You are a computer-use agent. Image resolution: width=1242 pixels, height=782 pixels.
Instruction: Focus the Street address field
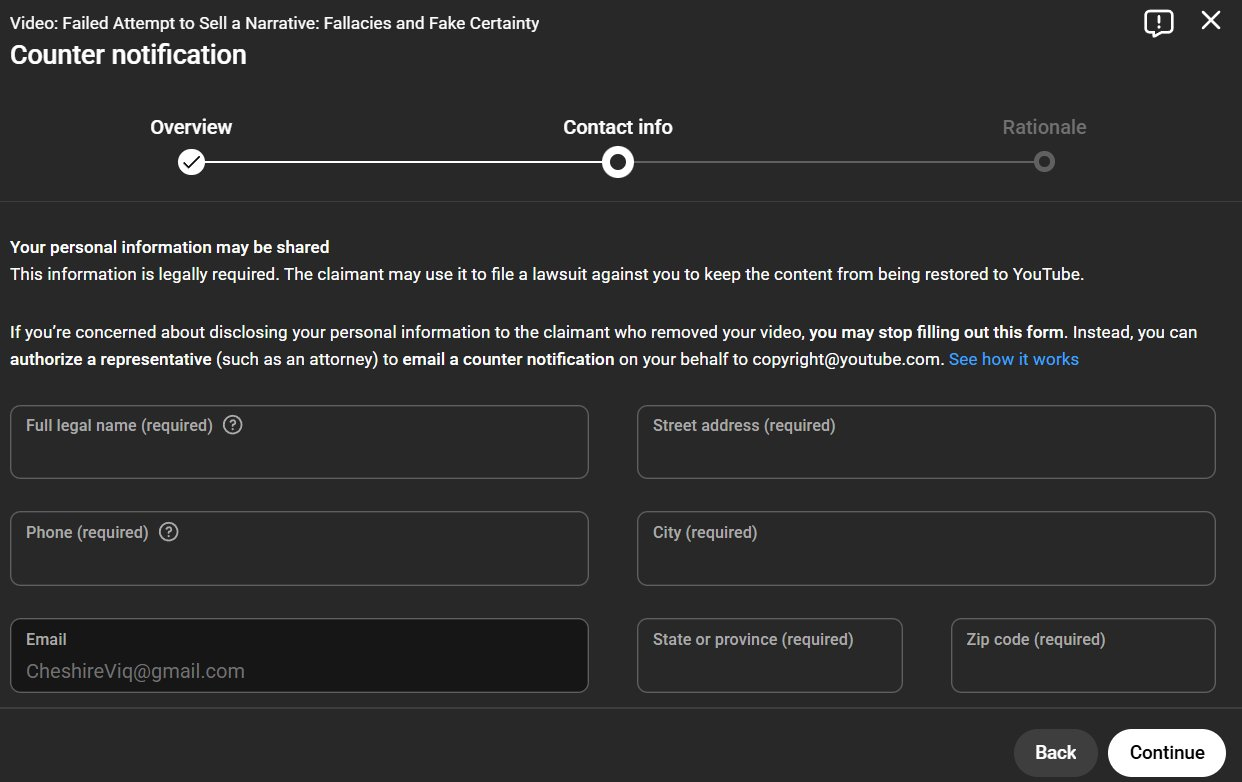(x=926, y=453)
